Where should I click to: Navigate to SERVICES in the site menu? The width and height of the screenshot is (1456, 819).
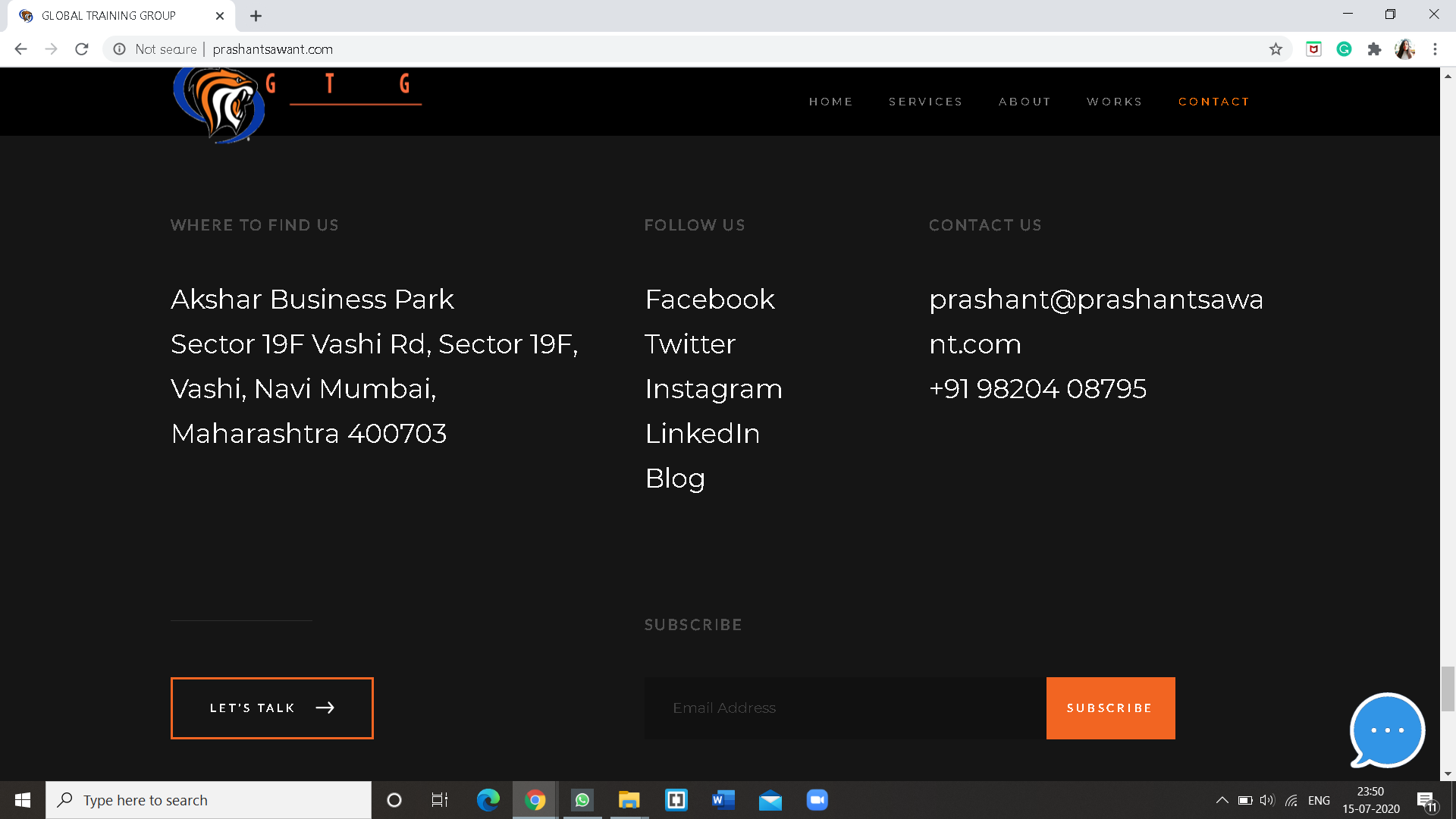click(925, 101)
